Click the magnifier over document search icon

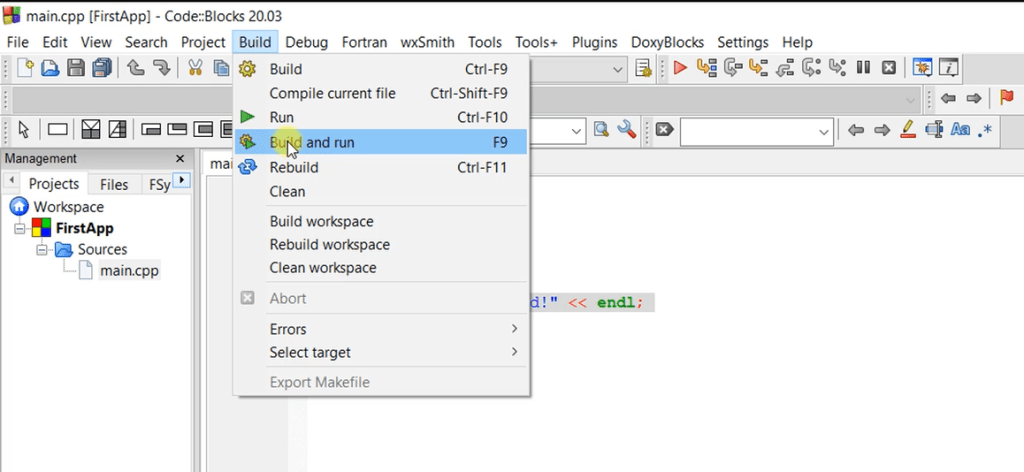pos(601,129)
